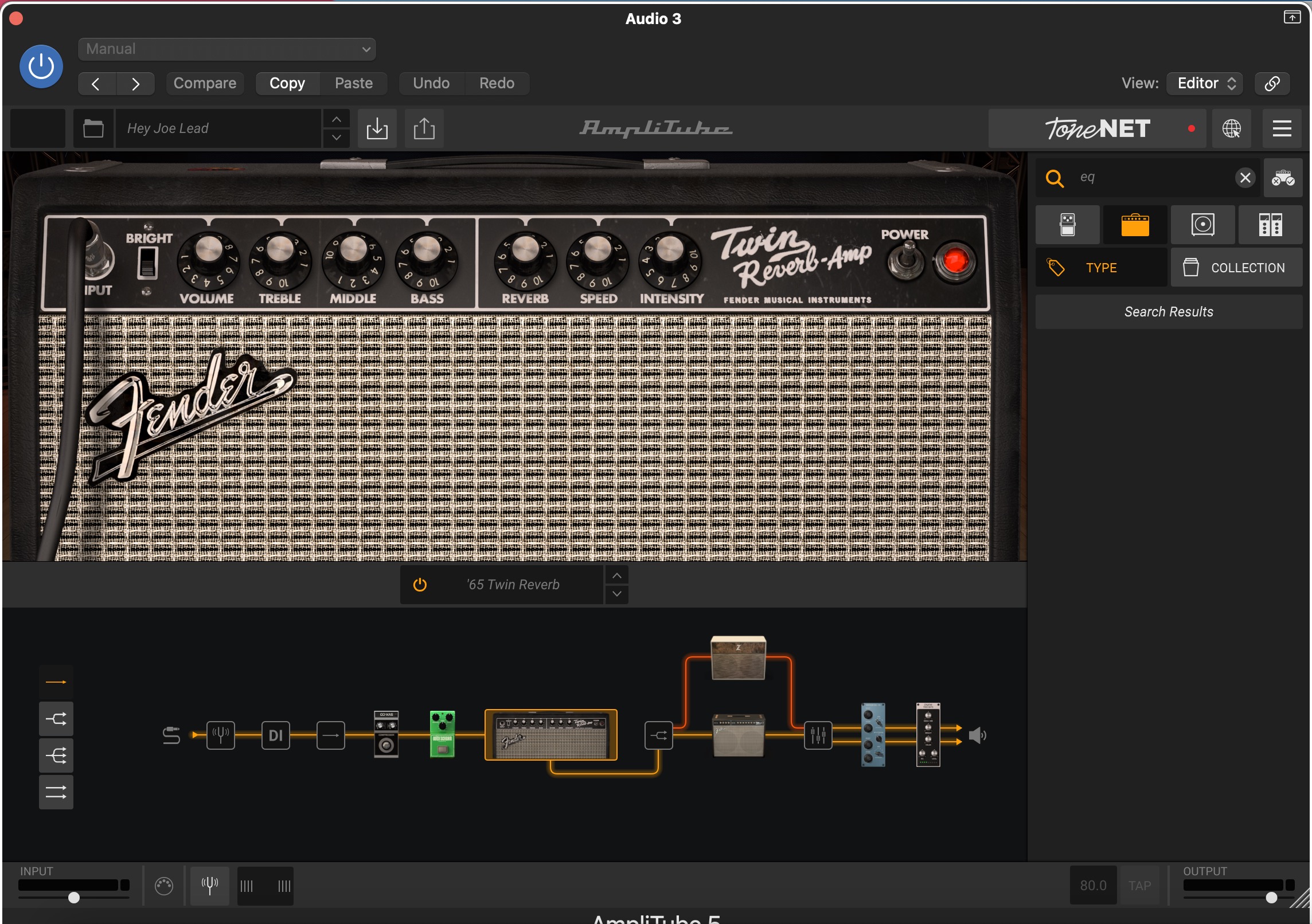Export preset with the share icon
Viewport: 1312px width, 924px height.
click(x=424, y=128)
